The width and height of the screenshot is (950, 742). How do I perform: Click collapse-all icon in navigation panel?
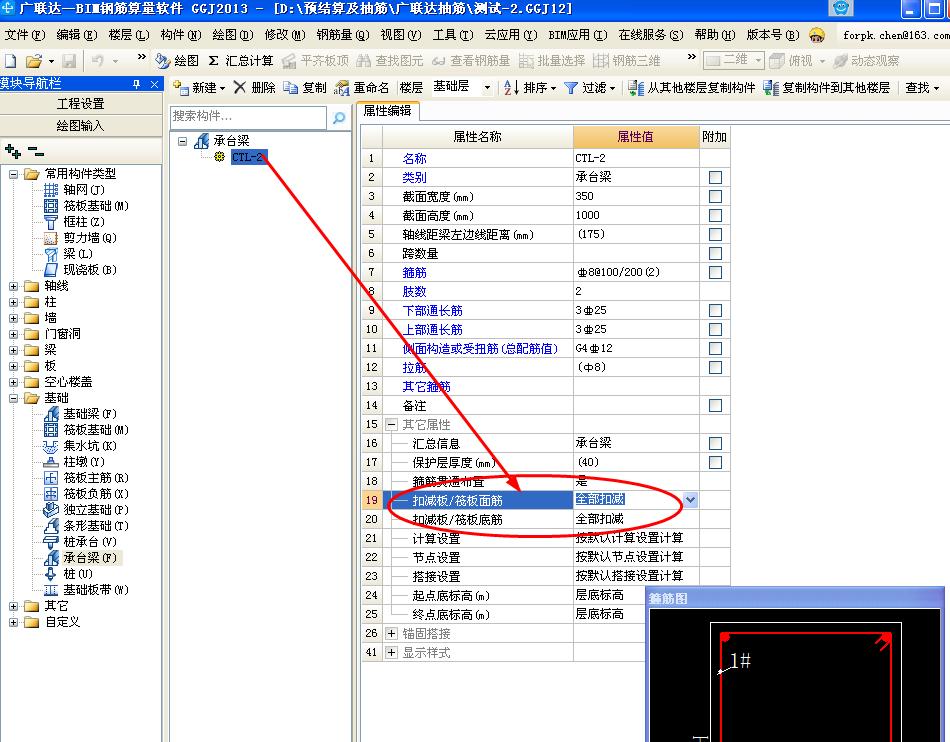tap(36, 150)
